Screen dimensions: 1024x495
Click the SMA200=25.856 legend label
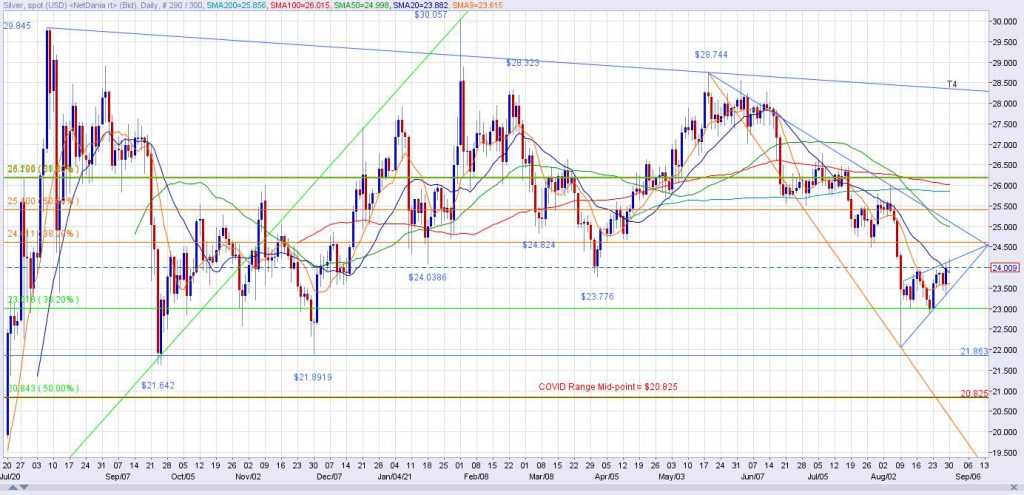pyautogui.click(x=236, y=5)
